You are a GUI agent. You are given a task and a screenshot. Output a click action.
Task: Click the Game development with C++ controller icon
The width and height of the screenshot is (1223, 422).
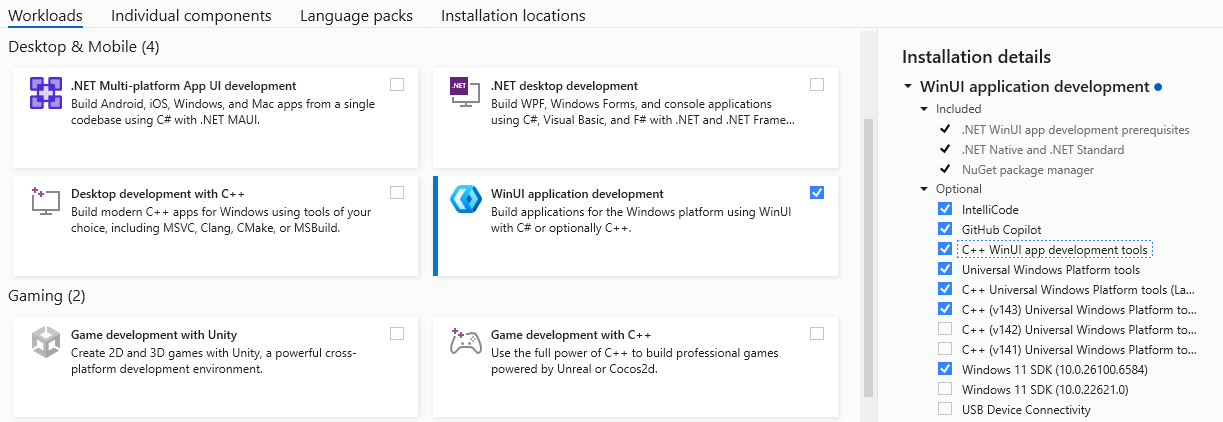click(466, 342)
